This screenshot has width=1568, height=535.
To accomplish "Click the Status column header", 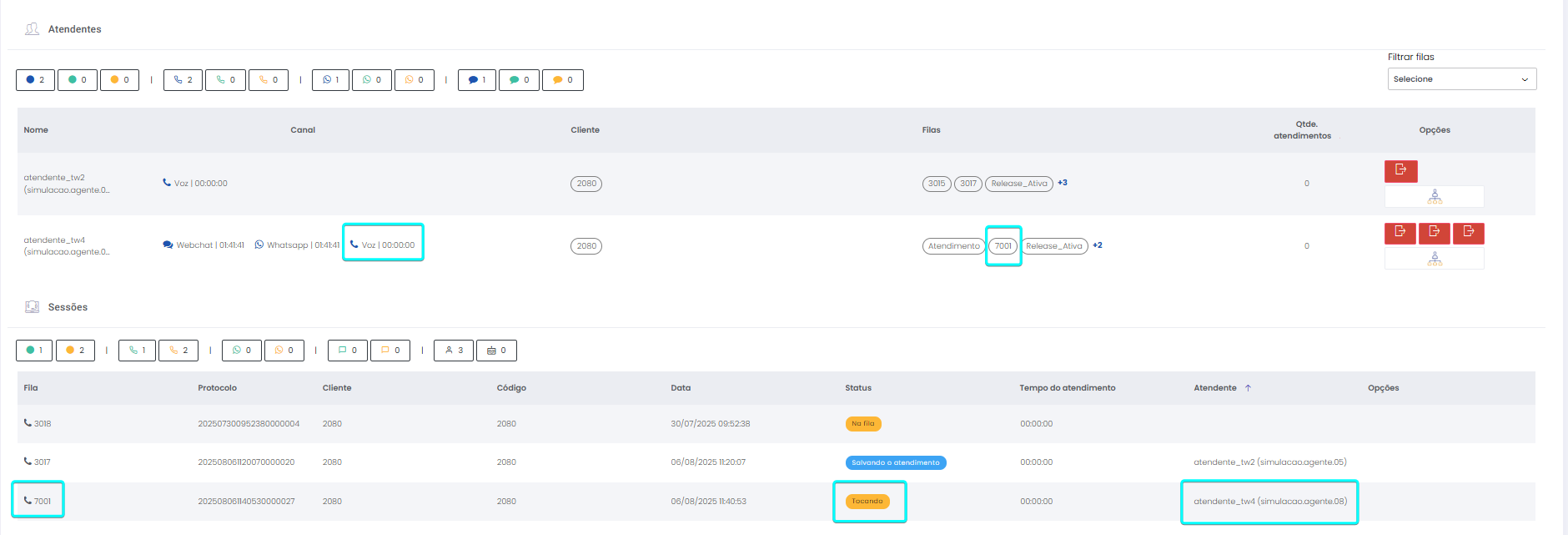I will pos(857,388).
